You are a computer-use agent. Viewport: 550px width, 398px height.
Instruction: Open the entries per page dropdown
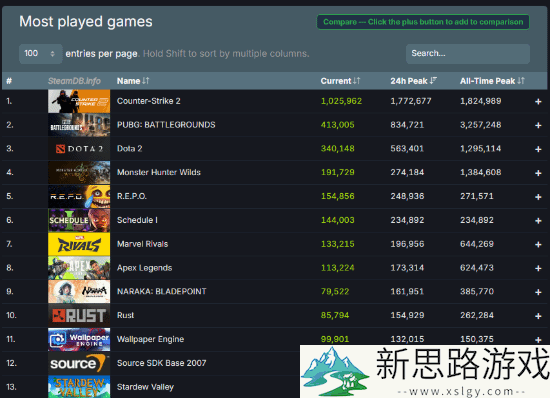click(x=40, y=54)
